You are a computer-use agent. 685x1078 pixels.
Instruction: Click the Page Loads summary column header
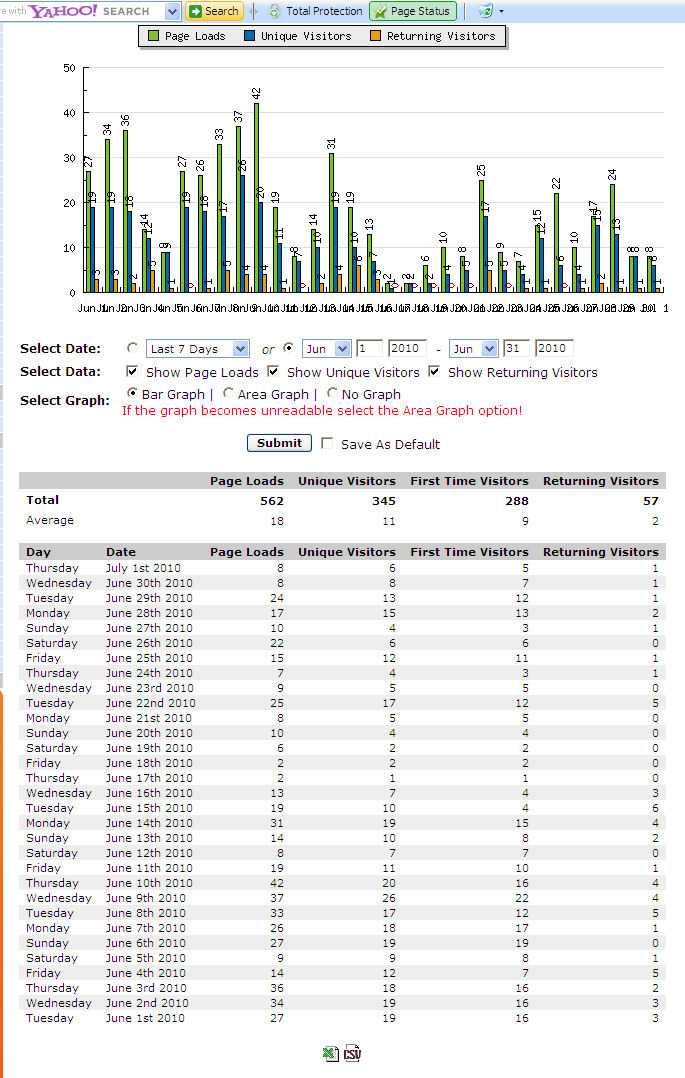point(247,481)
